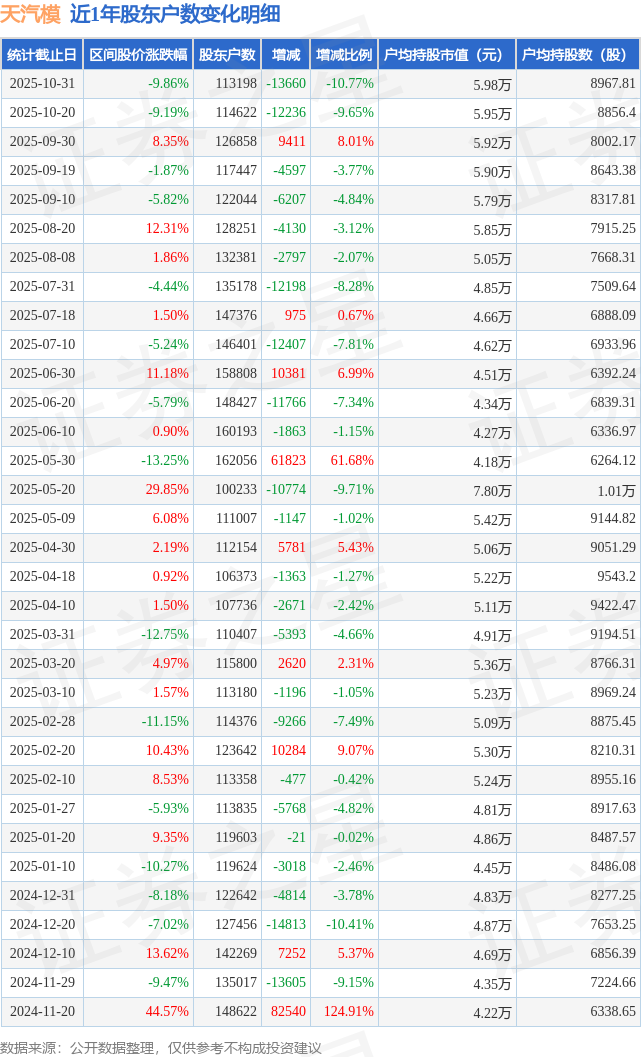The image size is (641, 1057).
Task: Click the 户均持股数（股） column header
Action: [579, 55]
